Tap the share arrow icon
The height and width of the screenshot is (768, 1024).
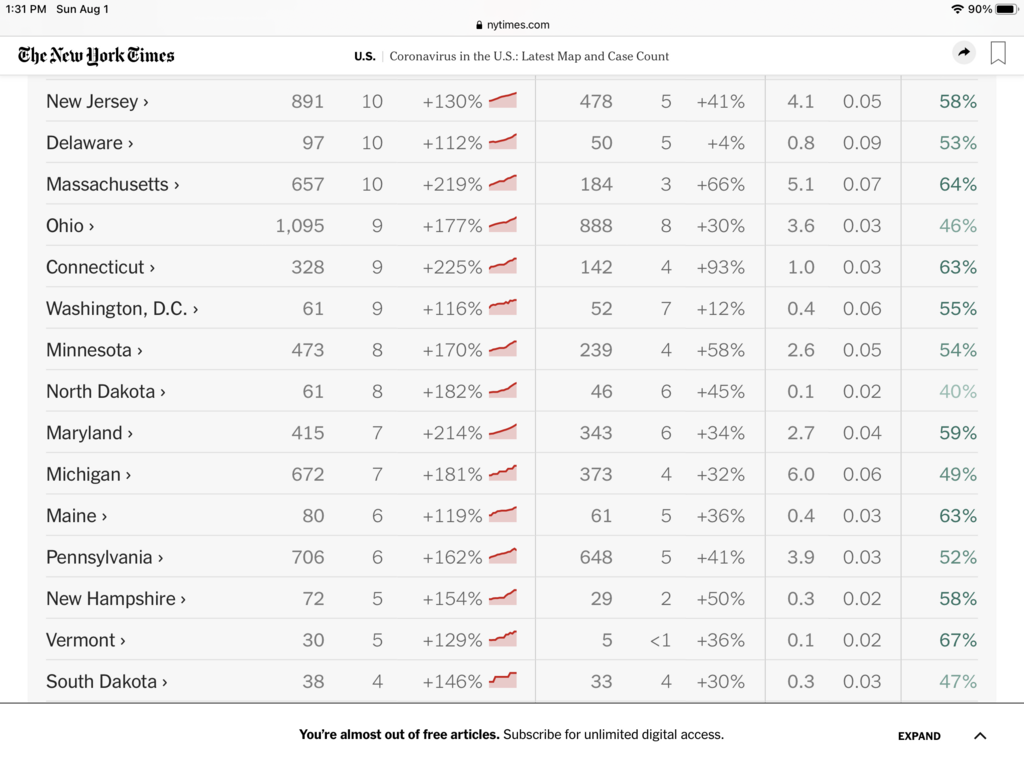coord(964,54)
